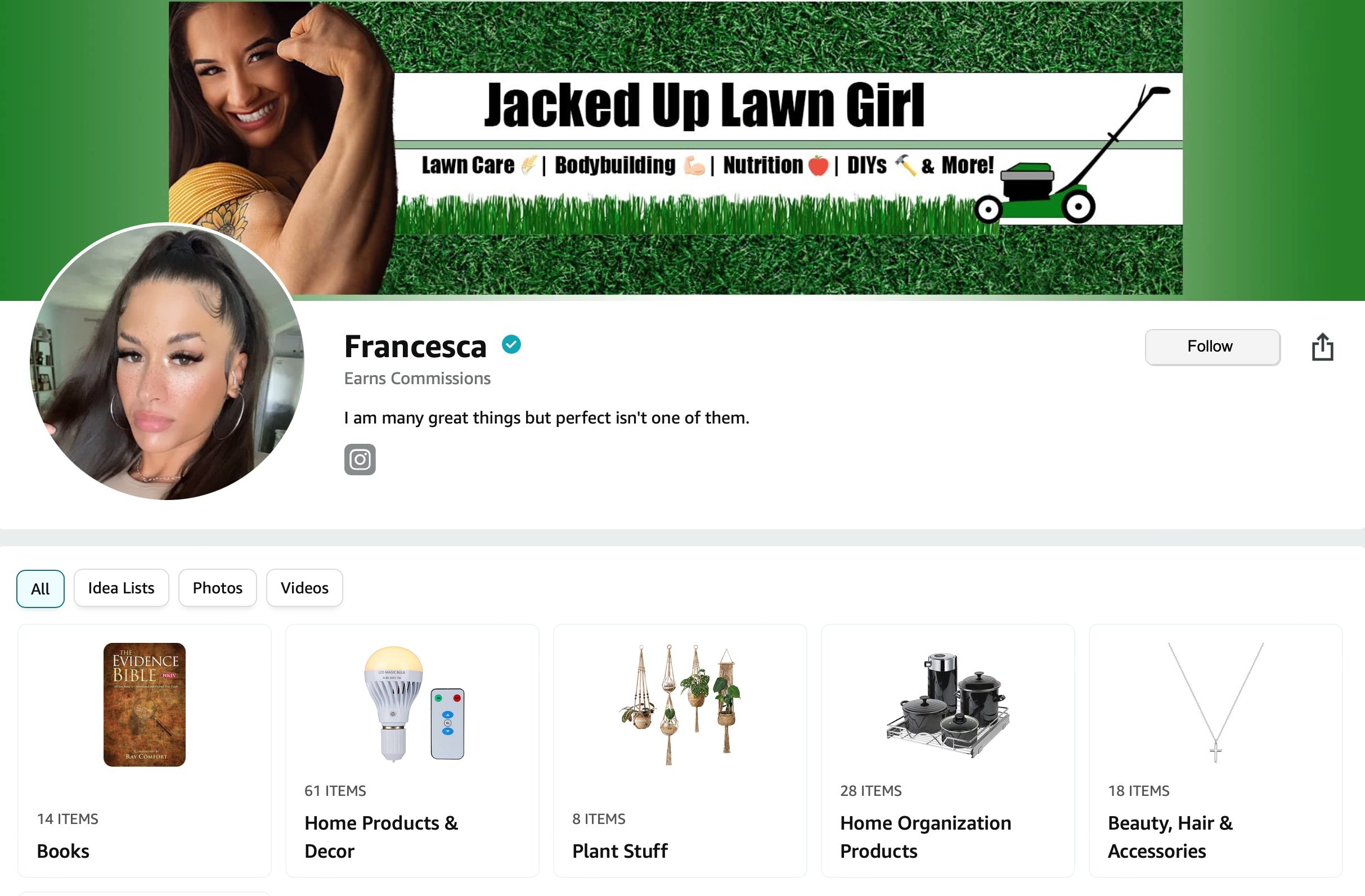This screenshot has height=896, width=1365.
Task: Open the black cookware set image
Action: 948,705
